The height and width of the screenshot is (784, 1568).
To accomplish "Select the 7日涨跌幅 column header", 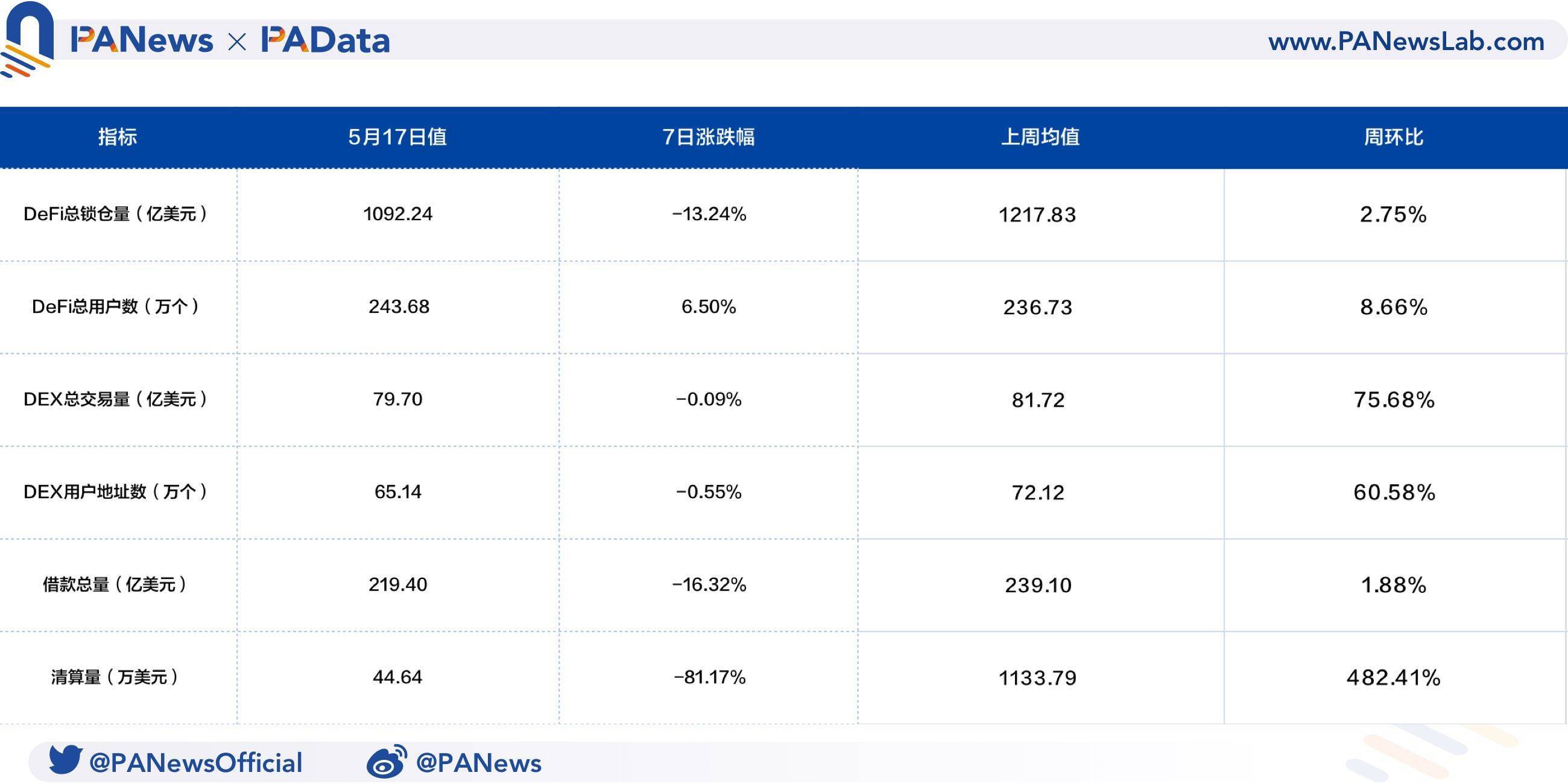I will pyautogui.click(x=709, y=137).
